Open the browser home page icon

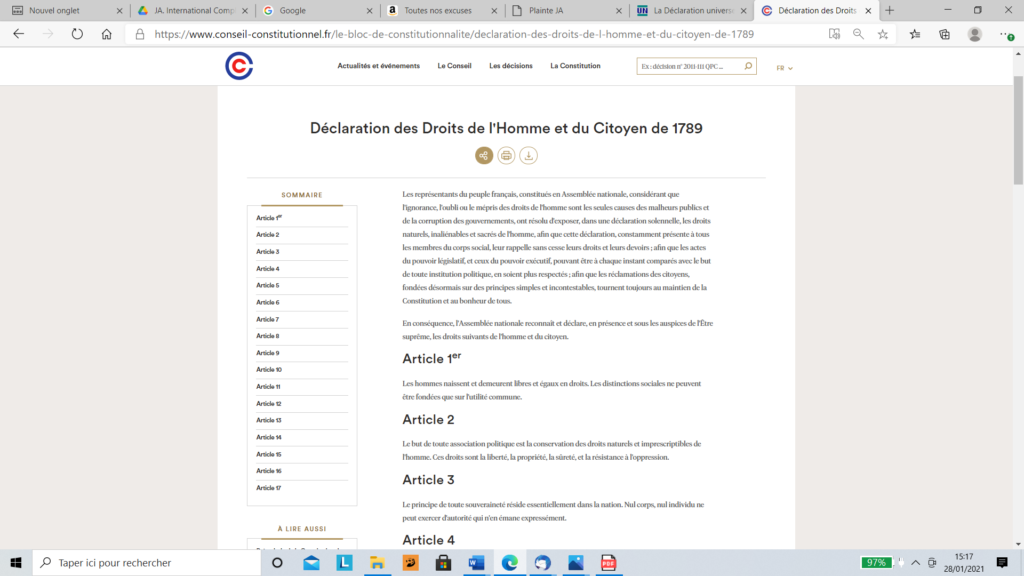(x=106, y=34)
